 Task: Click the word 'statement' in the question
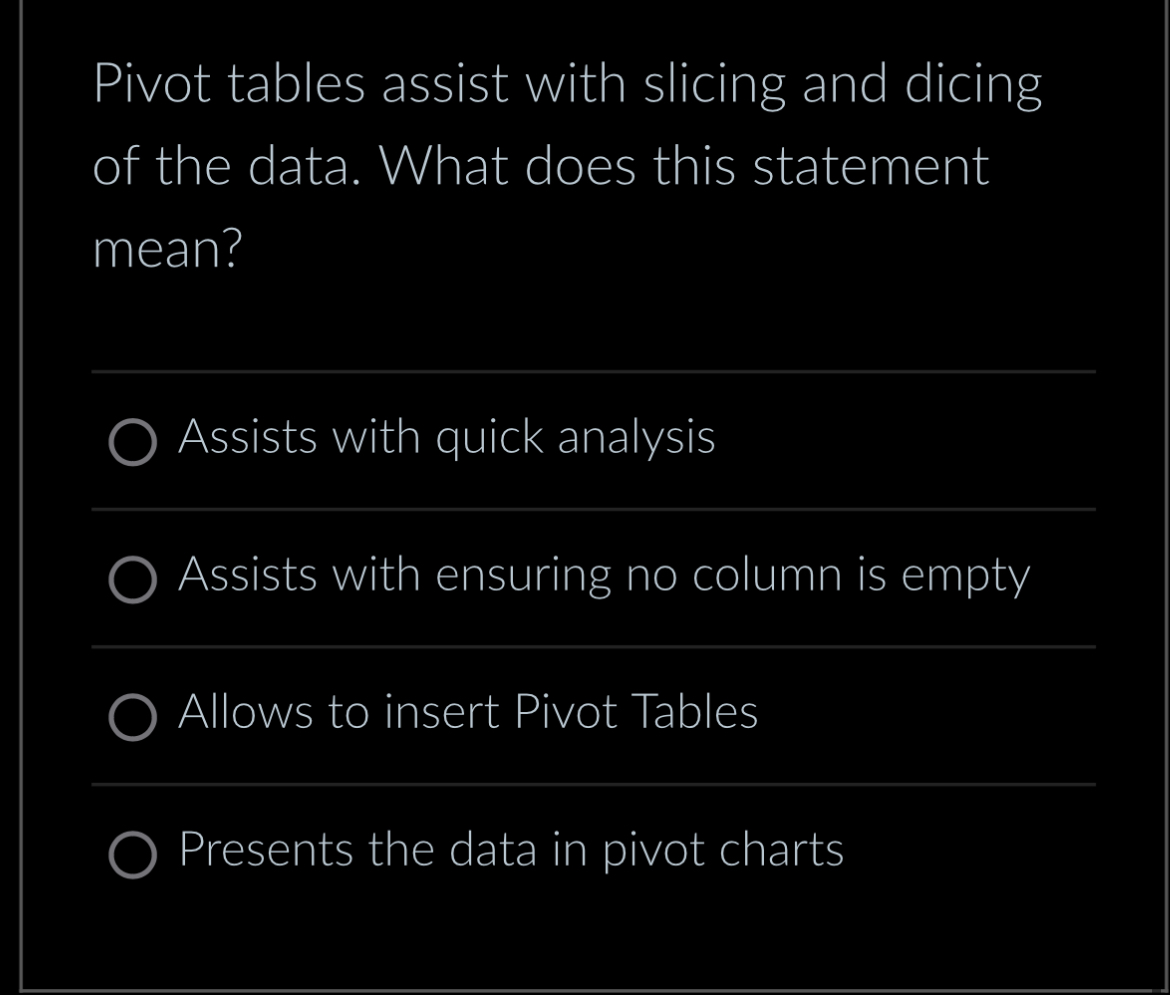tap(871, 166)
